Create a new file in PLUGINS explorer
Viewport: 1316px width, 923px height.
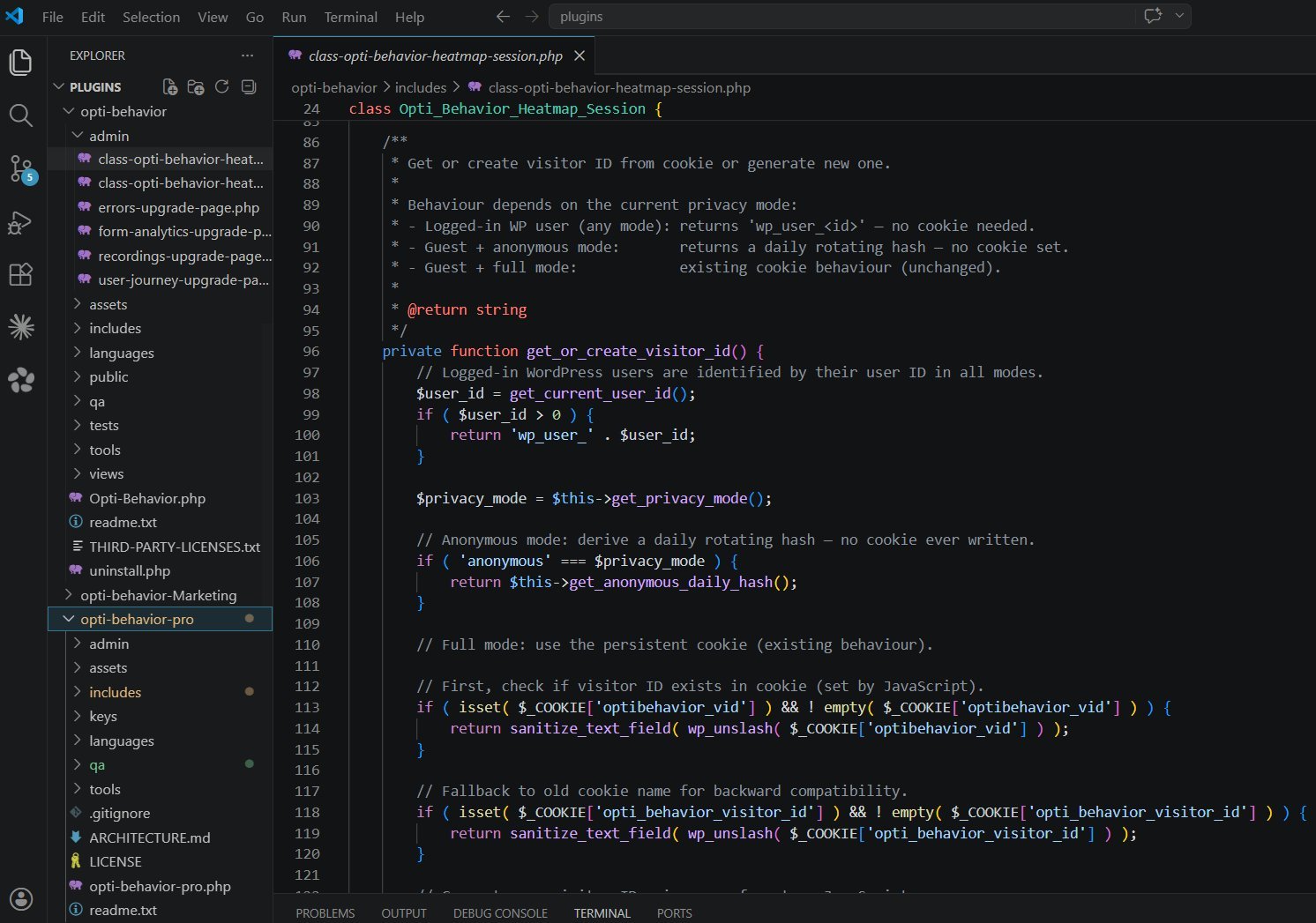170,86
